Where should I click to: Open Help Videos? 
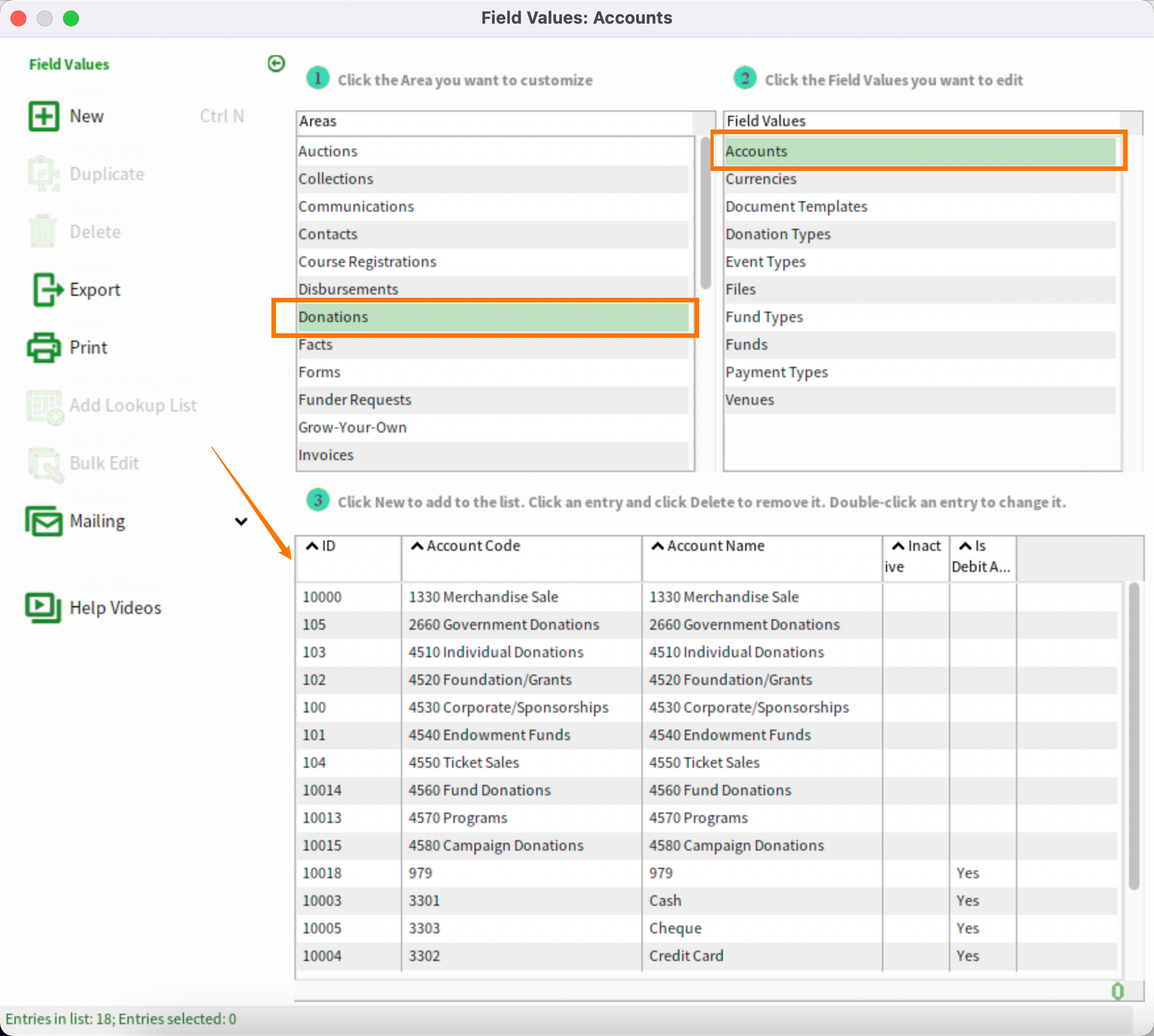[43, 607]
